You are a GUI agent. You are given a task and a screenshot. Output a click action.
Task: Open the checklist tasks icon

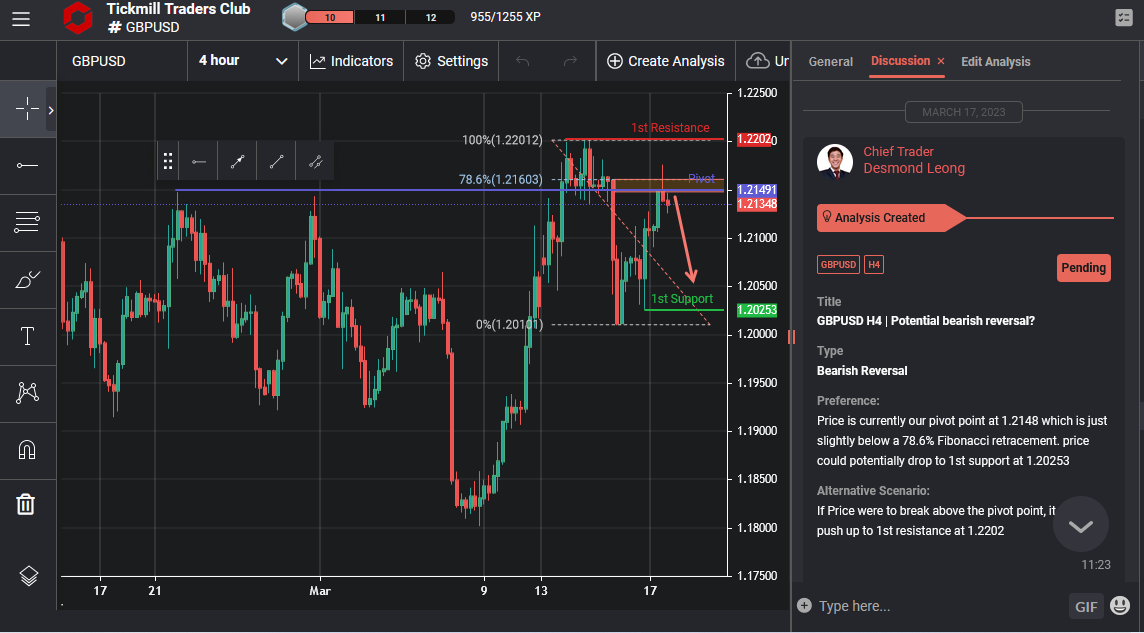click(1124, 18)
